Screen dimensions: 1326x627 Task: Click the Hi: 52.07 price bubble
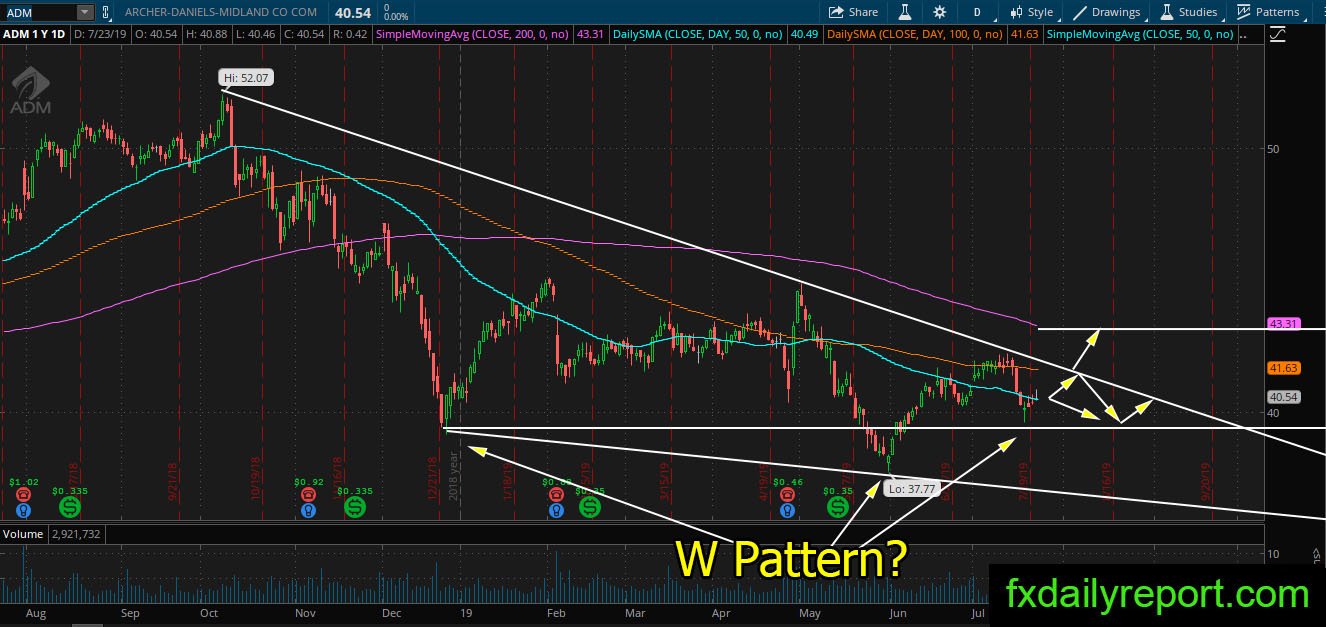tap(246, 77)
